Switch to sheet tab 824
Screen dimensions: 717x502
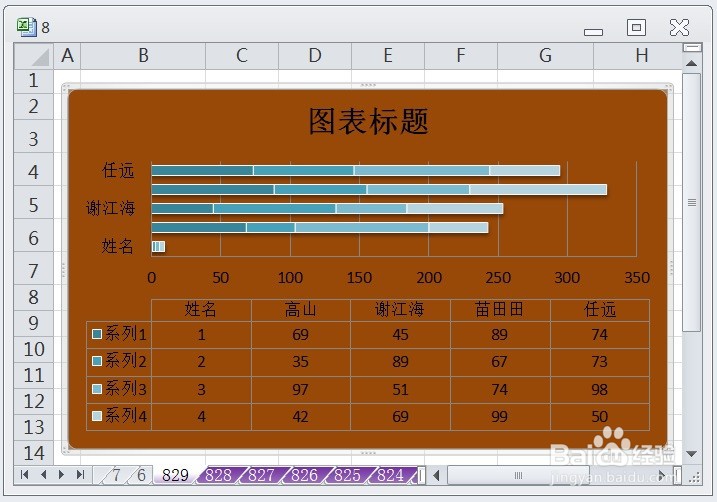[390, 475]
